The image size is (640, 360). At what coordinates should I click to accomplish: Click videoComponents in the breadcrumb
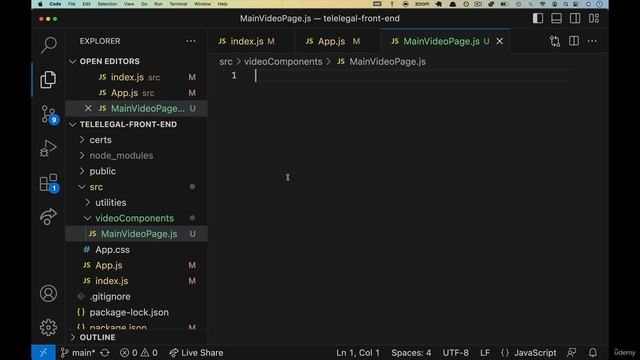click(x=283, y=62)
